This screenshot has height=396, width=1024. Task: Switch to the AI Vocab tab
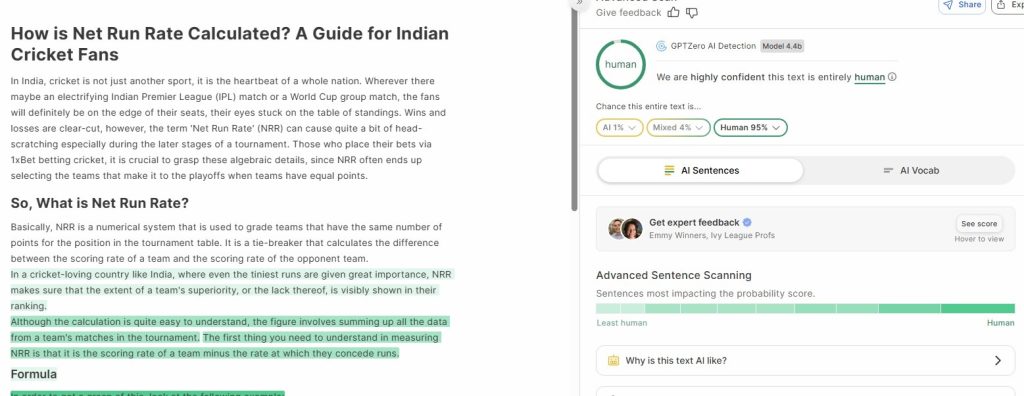tap(910, 171)
